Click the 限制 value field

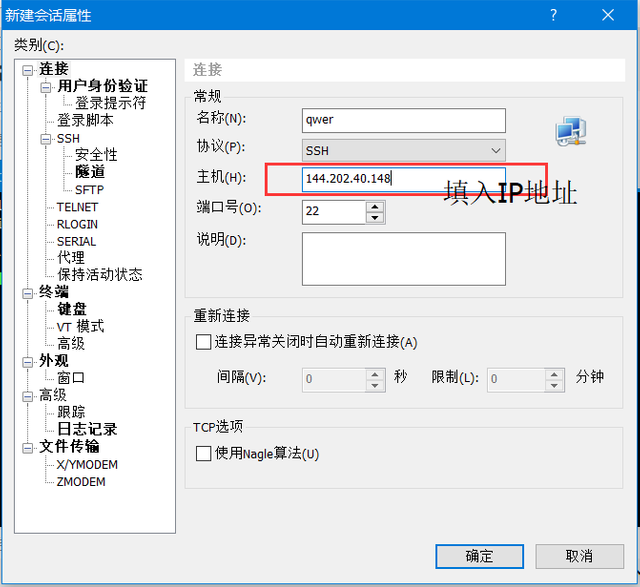click(x=516, y=380)
